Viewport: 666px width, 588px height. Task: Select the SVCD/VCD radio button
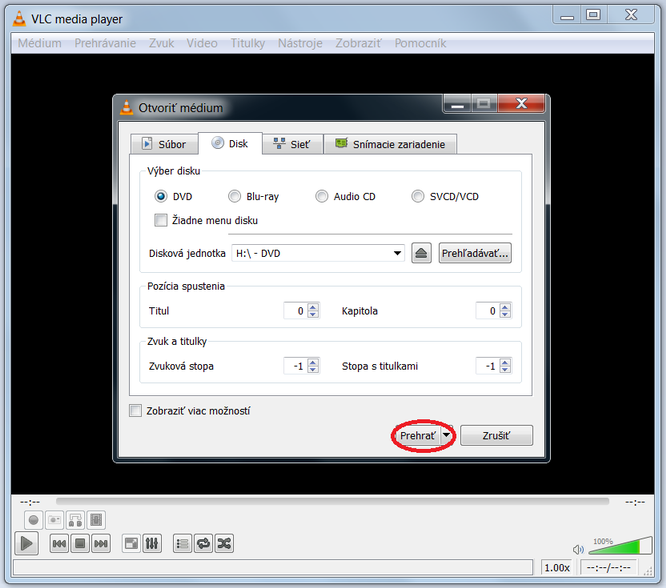418,196
